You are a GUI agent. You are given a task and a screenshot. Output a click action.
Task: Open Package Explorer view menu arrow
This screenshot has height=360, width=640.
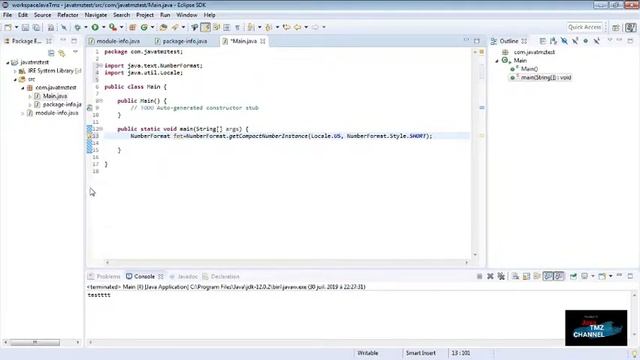point(75,52)
